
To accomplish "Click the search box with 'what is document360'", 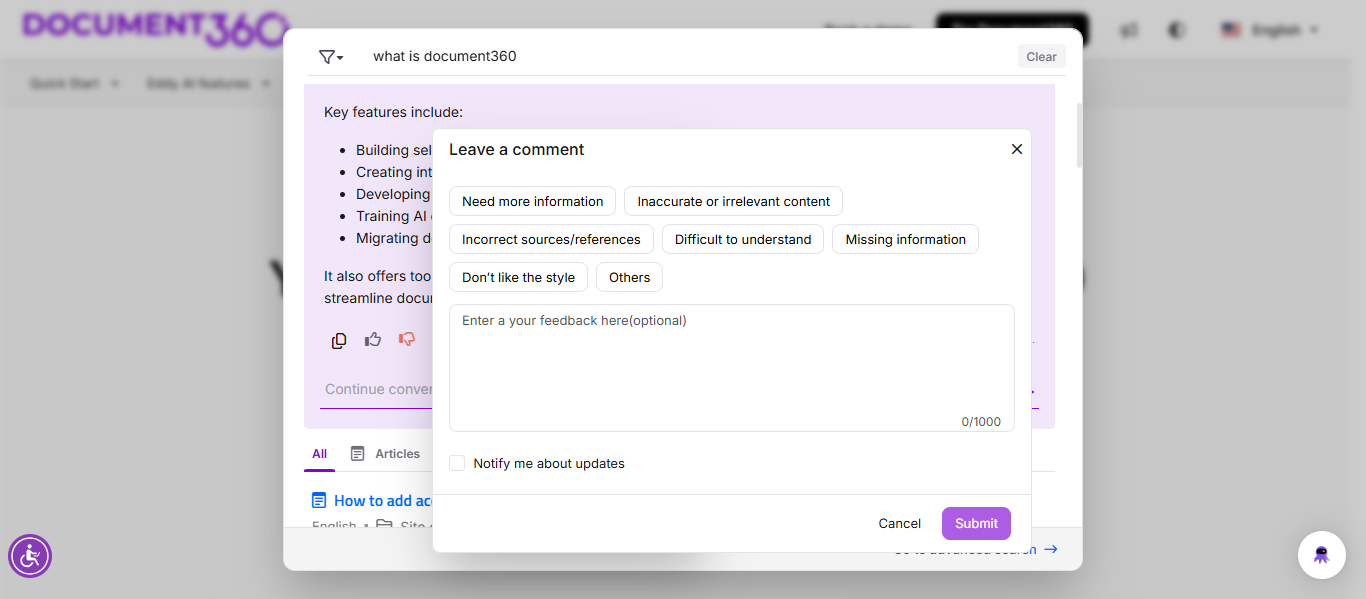I will (x=690, y=56).
